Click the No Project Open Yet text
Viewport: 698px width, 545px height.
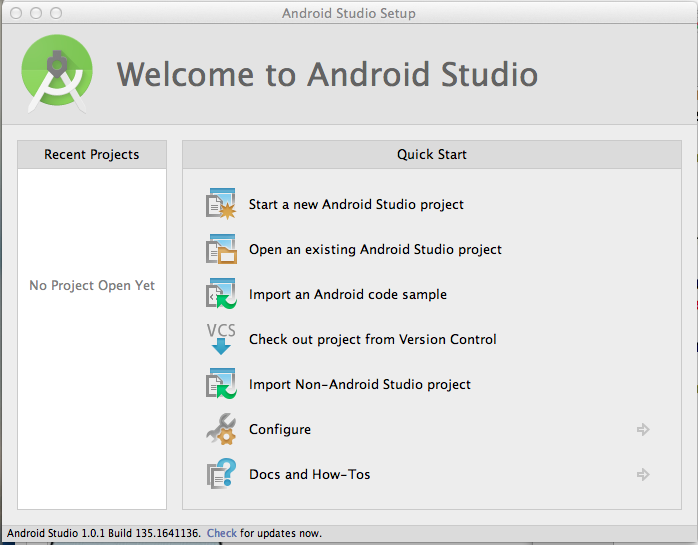coord(92,285)
